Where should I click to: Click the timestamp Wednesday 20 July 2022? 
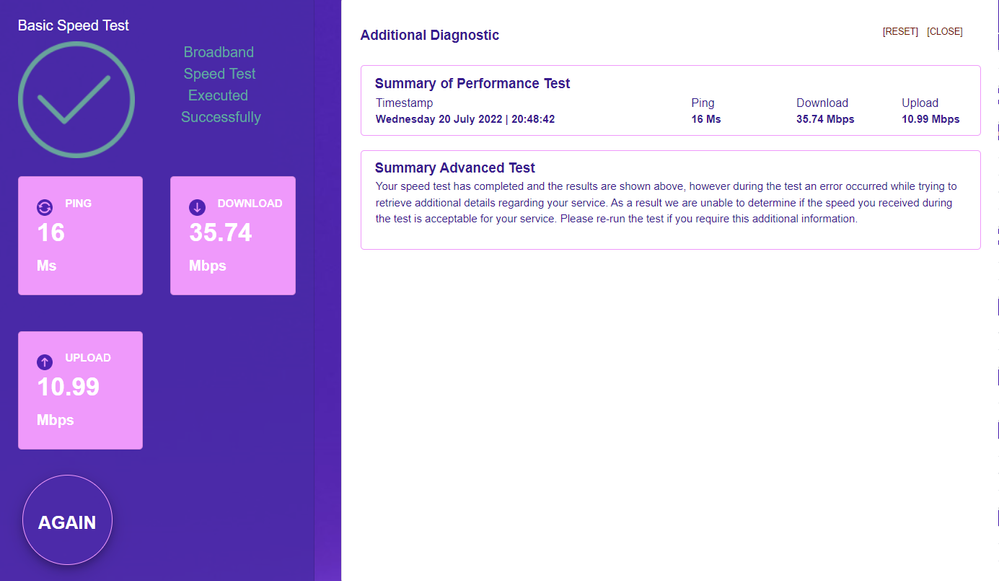pyautogui.click(x=465, y=119)
